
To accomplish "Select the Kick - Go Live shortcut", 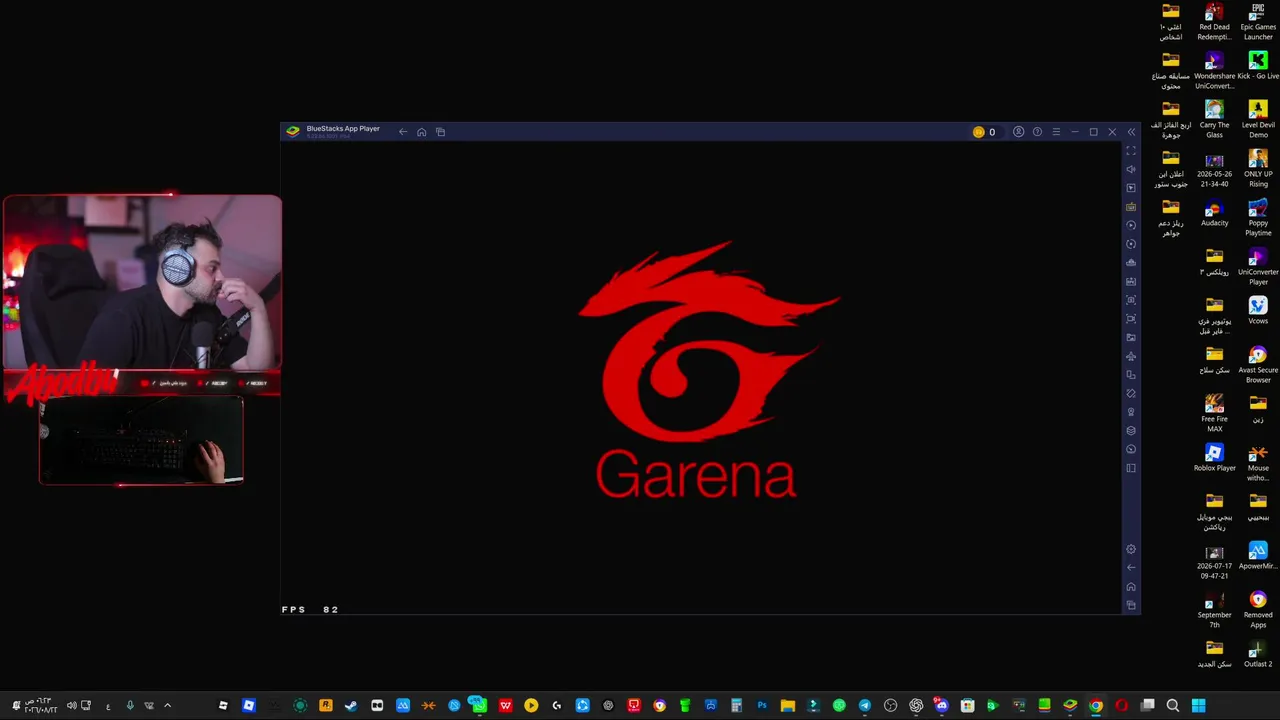I will tap(1258, 66).
